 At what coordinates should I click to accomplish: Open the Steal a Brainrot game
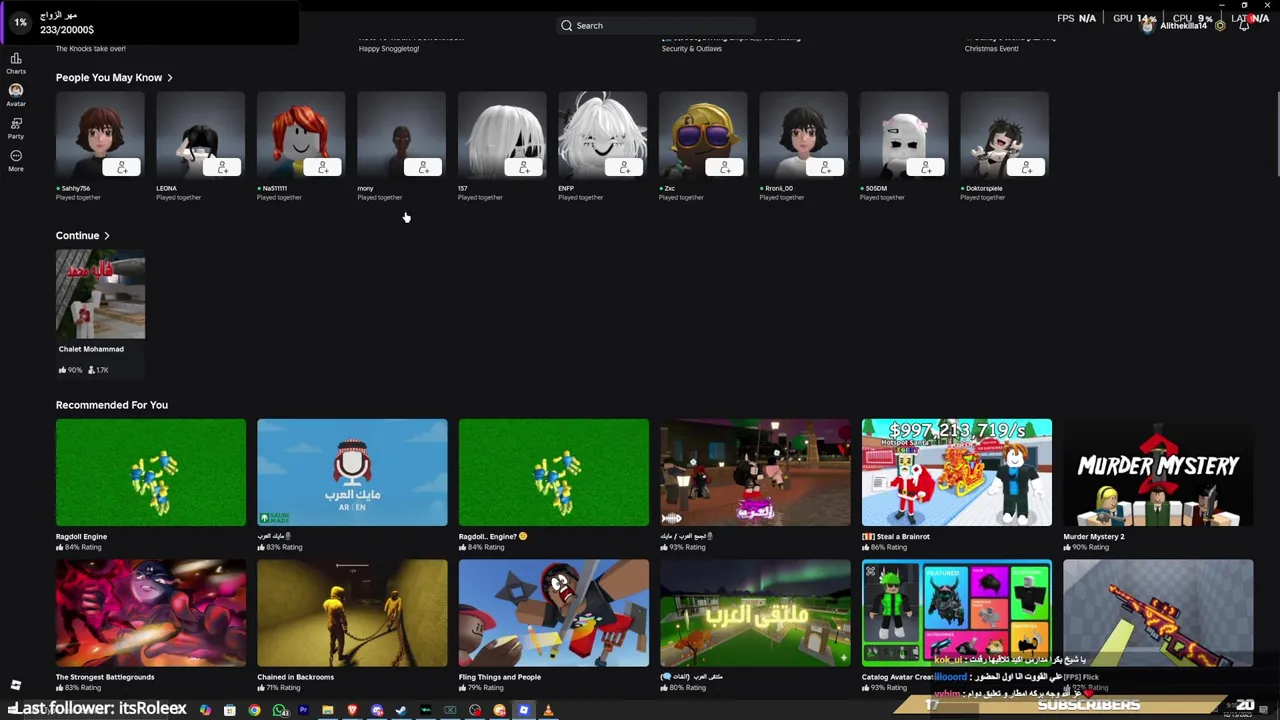click(x=957, y=472)
